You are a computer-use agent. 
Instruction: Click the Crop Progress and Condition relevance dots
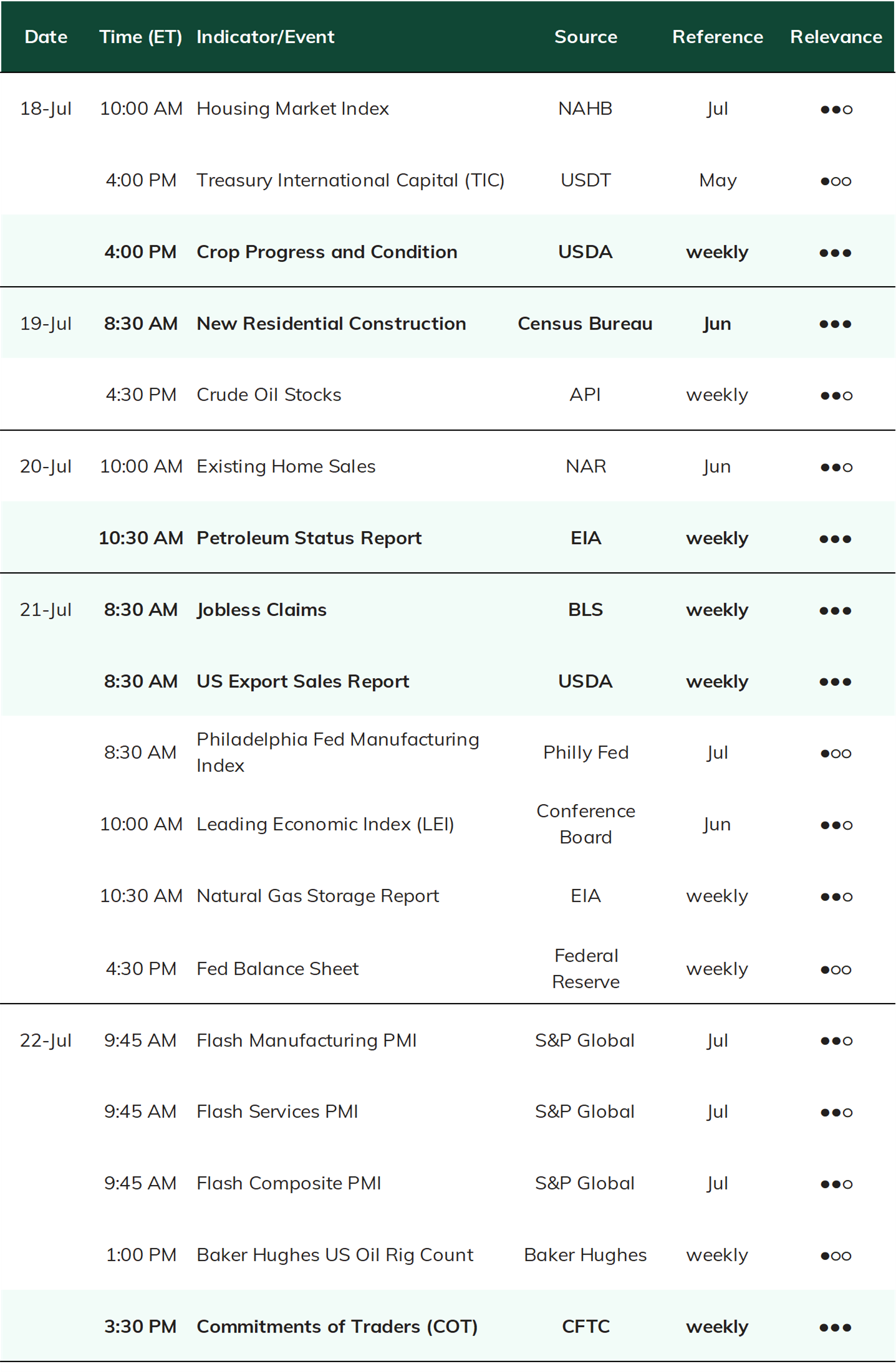coord(836,252)
